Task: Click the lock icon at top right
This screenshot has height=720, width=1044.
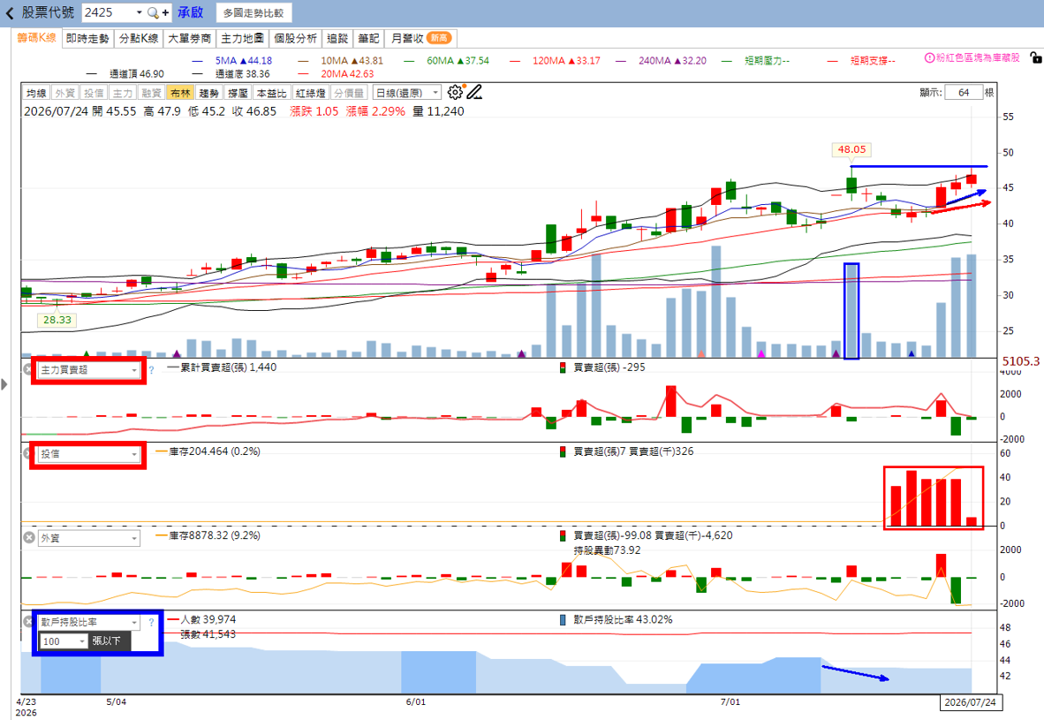Action: click(x=1035, y=58)
